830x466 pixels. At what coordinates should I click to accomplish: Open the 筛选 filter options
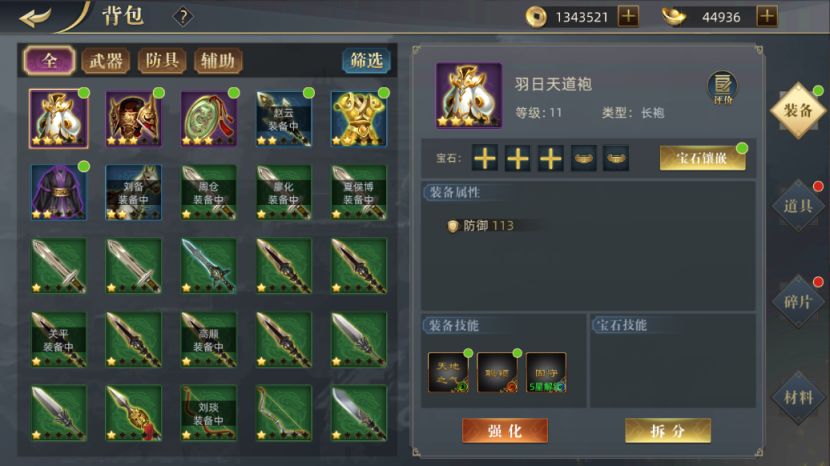366,60
